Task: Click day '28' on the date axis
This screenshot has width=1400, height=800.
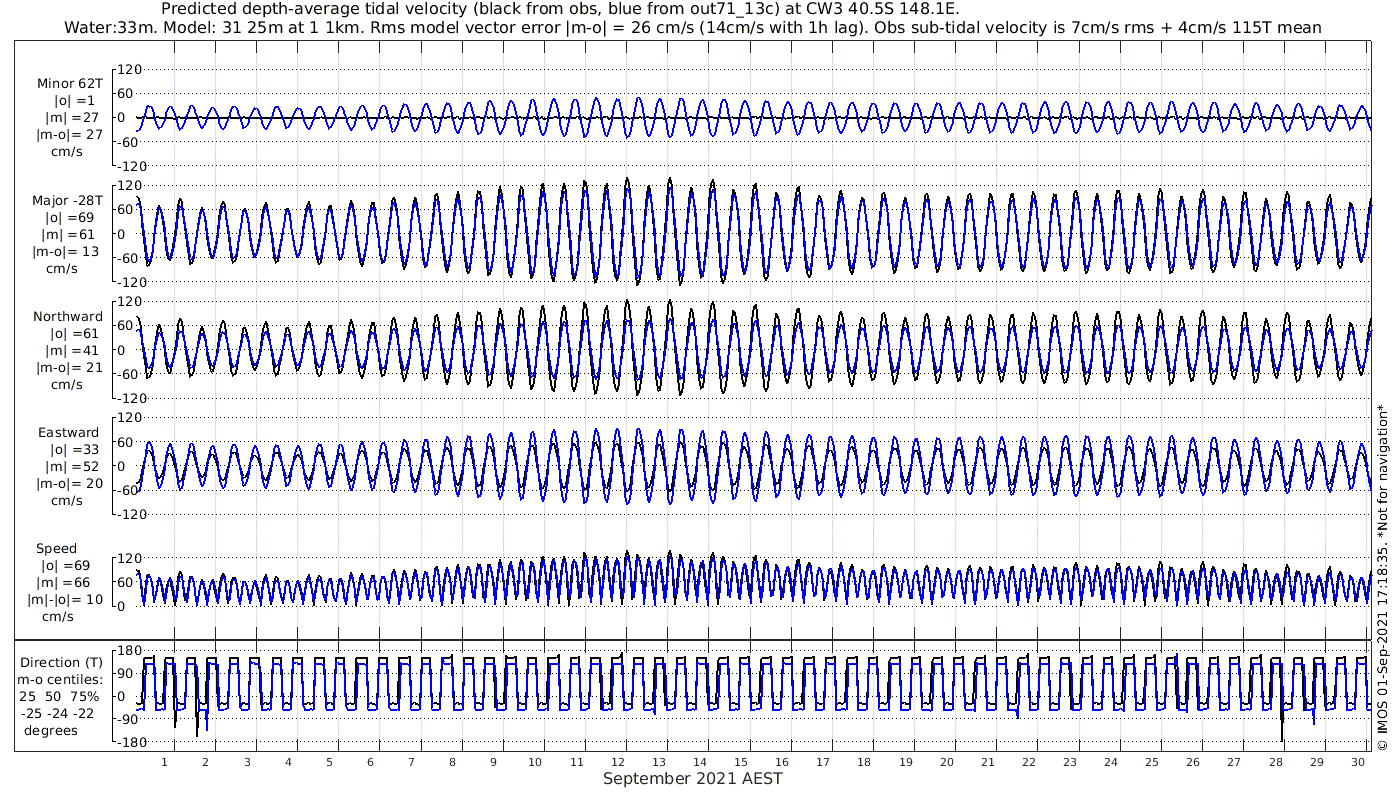Action: [1276, 762]
